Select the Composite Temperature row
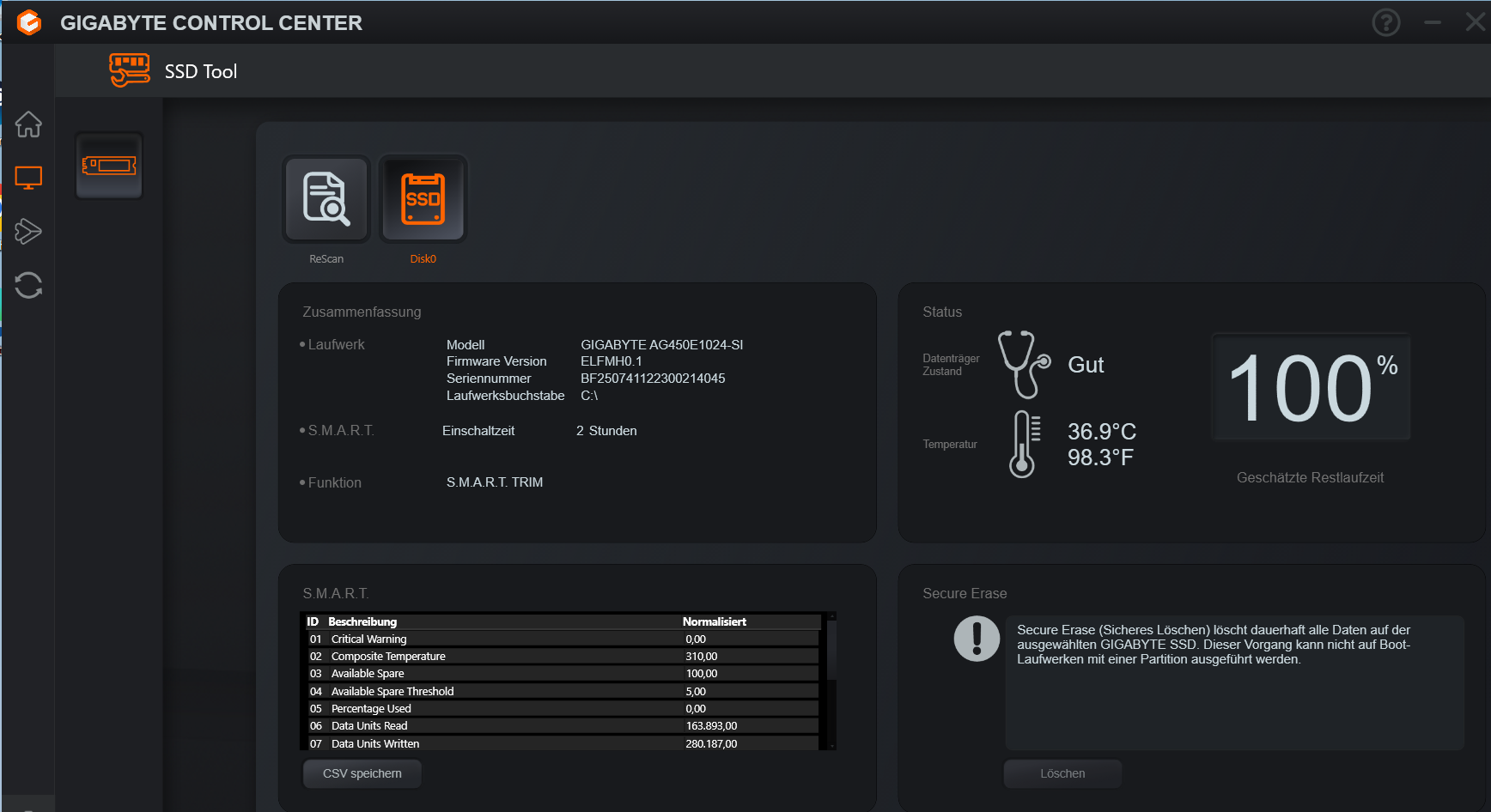The image size is (1491, 812). (563, 657)
